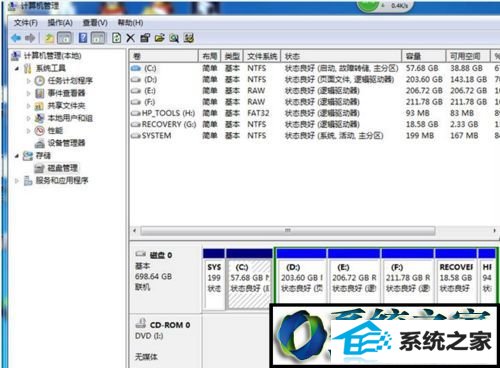Open the 帮助(H) menu
Image resolution: width=500 pixels, height=368 pixels.
130,23
